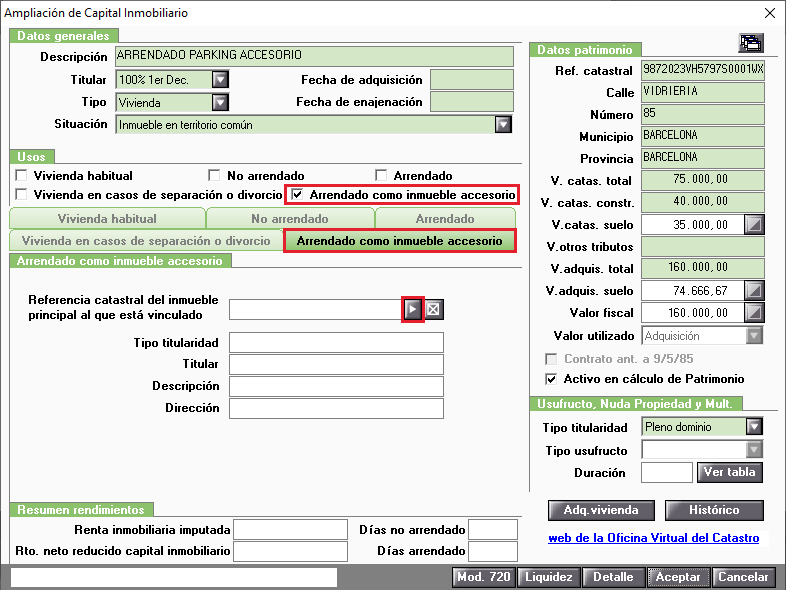Image resolution: width=786 pixels, height=590 pixels.
Task: Click the Ver tabla button
Action: (x=729, y=472)
